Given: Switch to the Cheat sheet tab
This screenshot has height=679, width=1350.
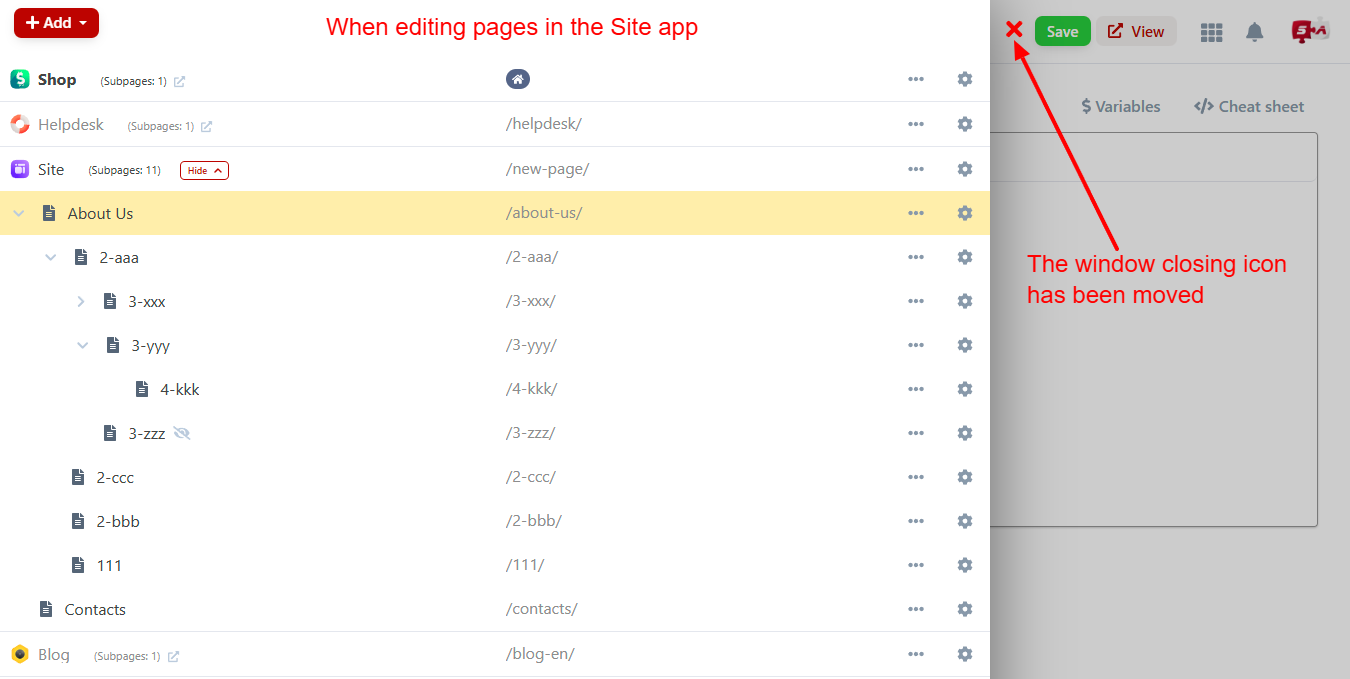Looking at the screenshot, I should (1248, 106).
